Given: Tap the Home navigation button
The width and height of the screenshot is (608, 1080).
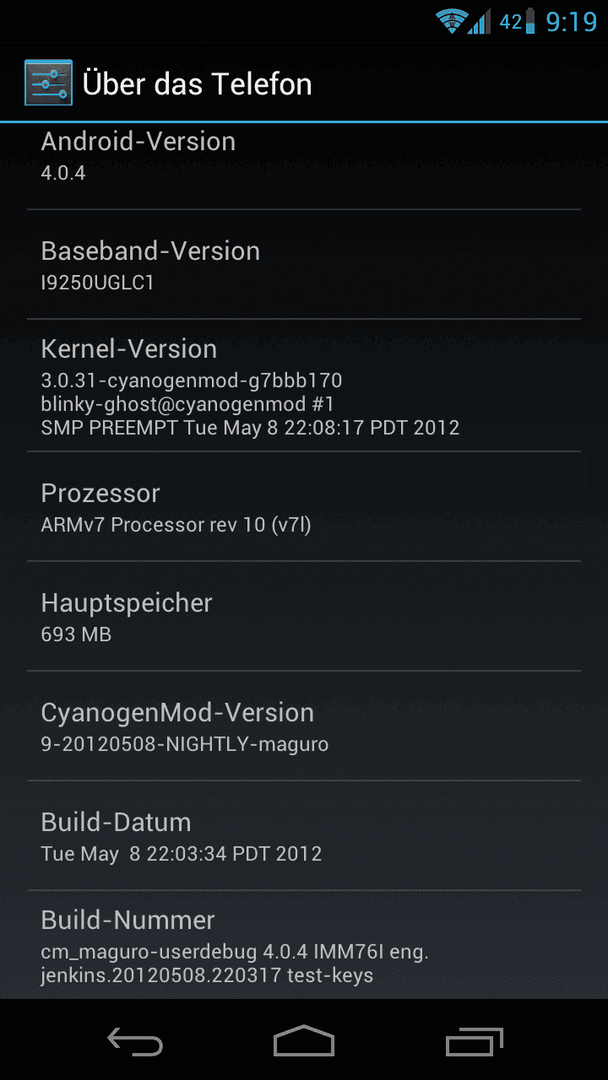Looking at the screenshot, I should pos(304,1041).
